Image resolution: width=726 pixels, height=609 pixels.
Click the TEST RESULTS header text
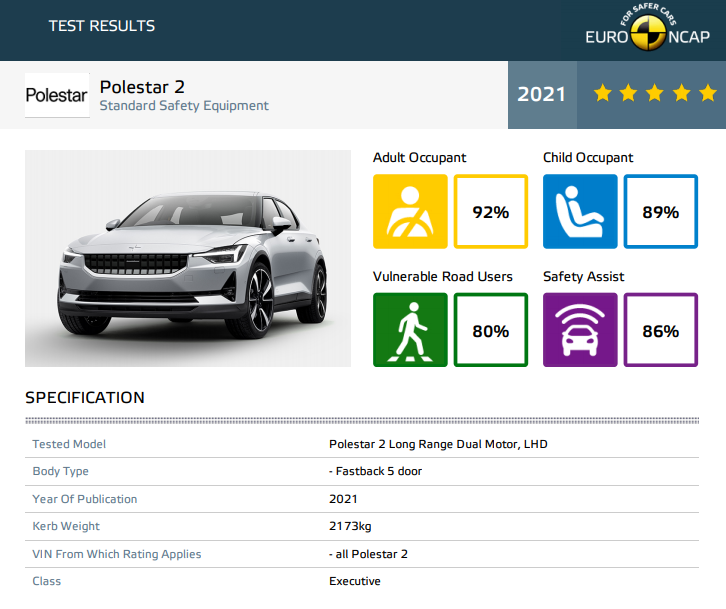(102, 26)
